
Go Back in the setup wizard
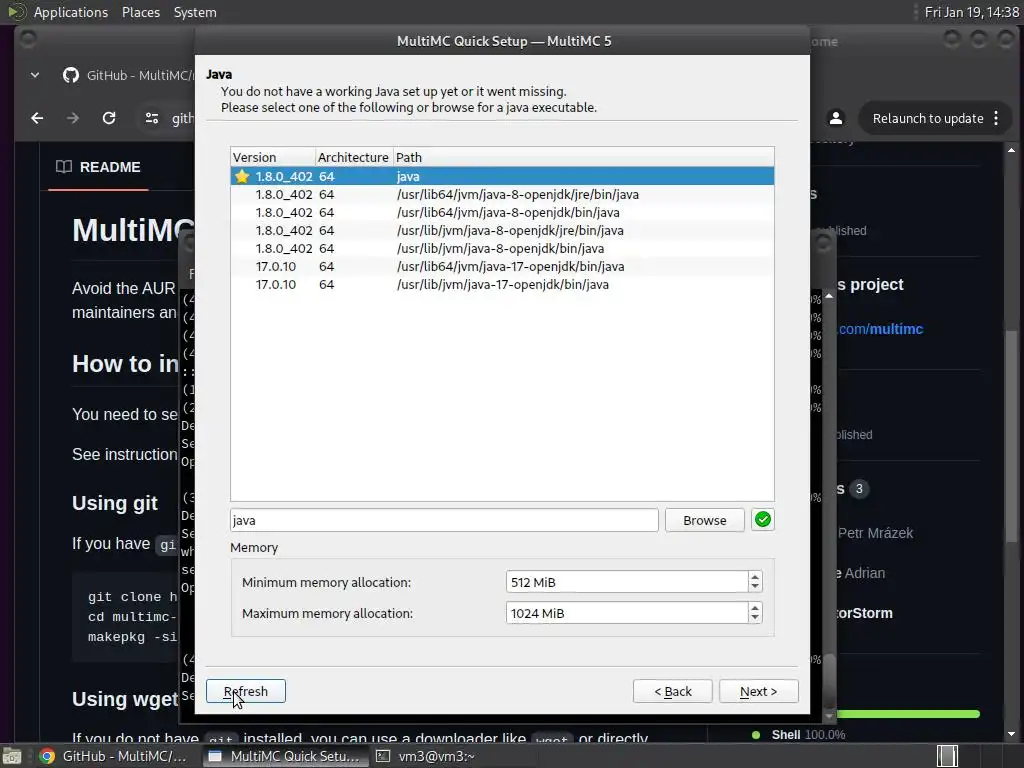(x=673, y=691)
